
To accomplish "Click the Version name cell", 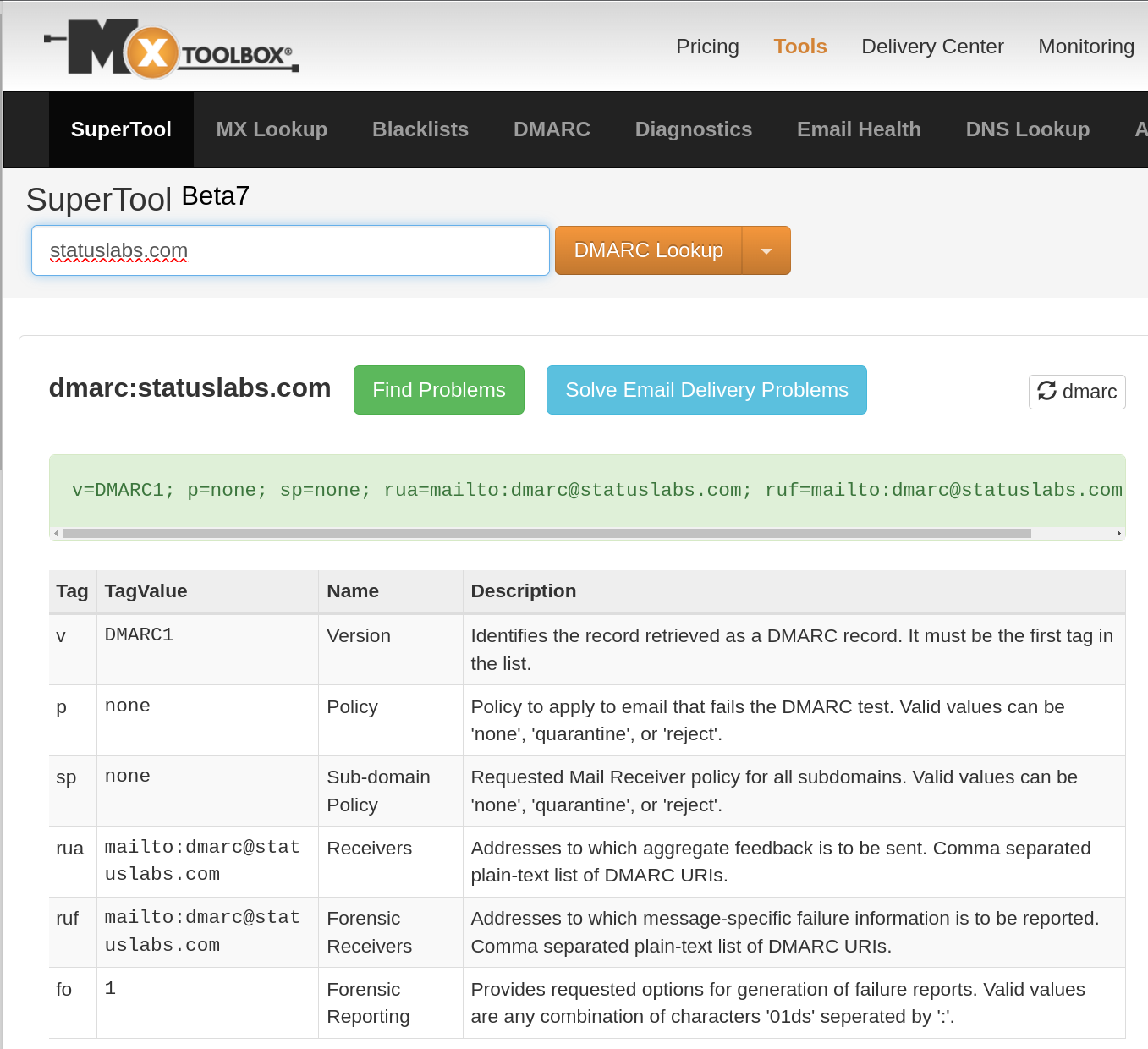I will click(390, 650).
